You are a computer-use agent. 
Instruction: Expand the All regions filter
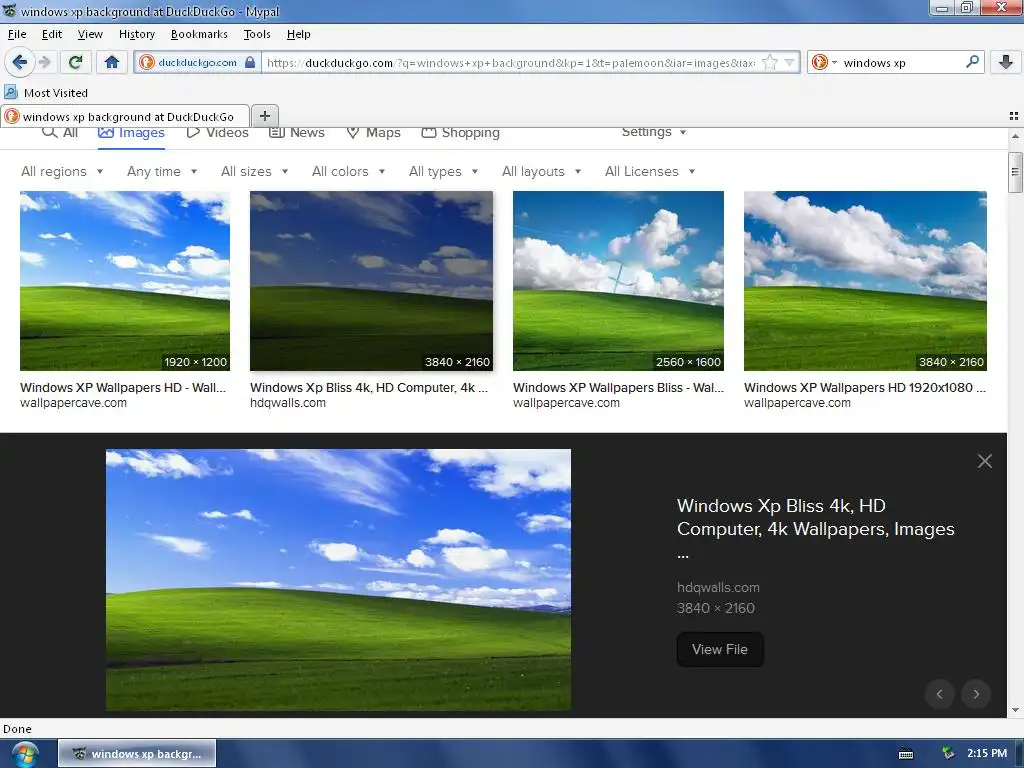(x=62, y=171)
